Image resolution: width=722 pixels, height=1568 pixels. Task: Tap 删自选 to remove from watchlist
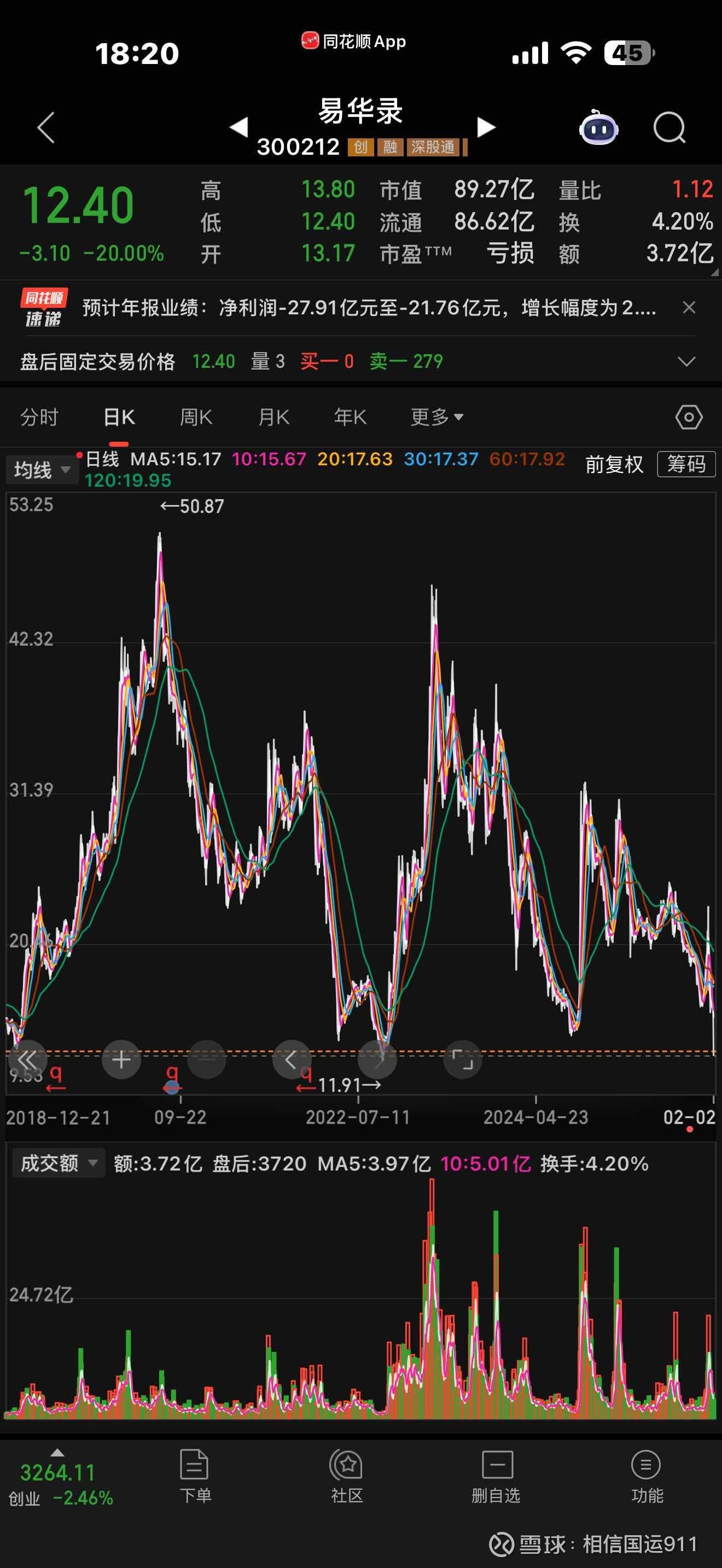(x=497, y=1478)
